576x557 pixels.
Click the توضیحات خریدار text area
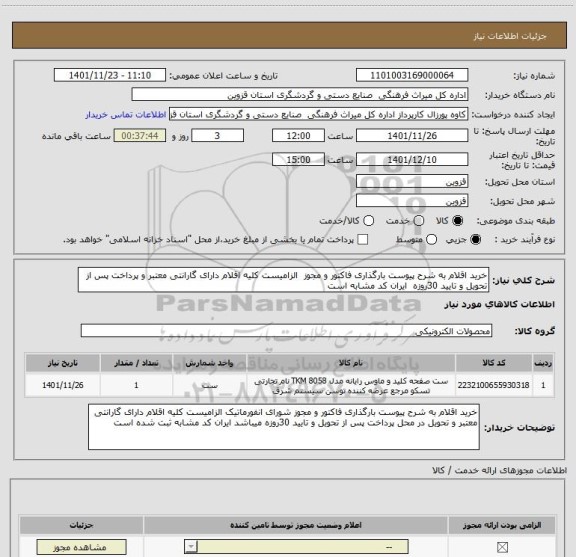284,426
